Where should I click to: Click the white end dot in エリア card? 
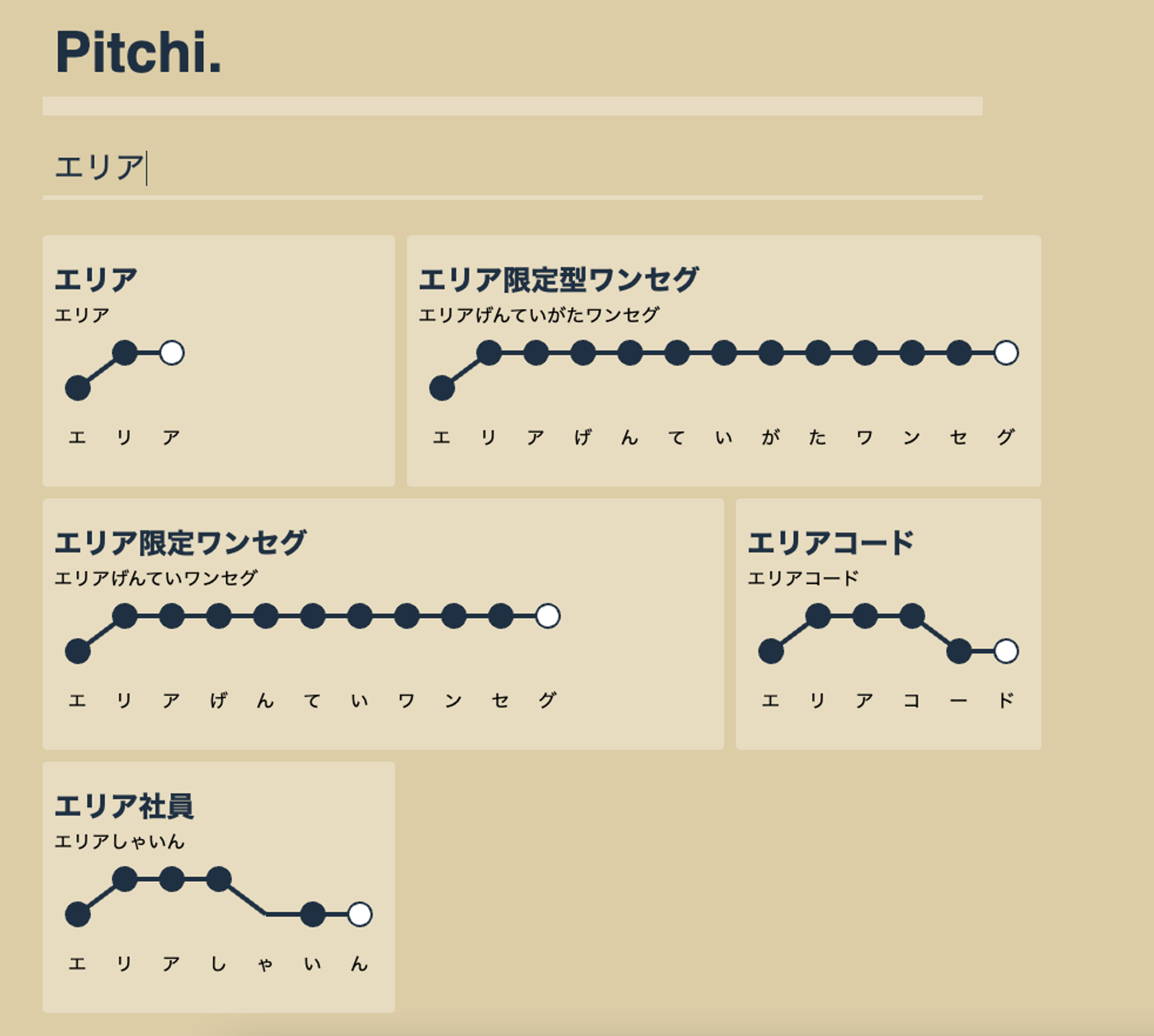pos(172,353)
